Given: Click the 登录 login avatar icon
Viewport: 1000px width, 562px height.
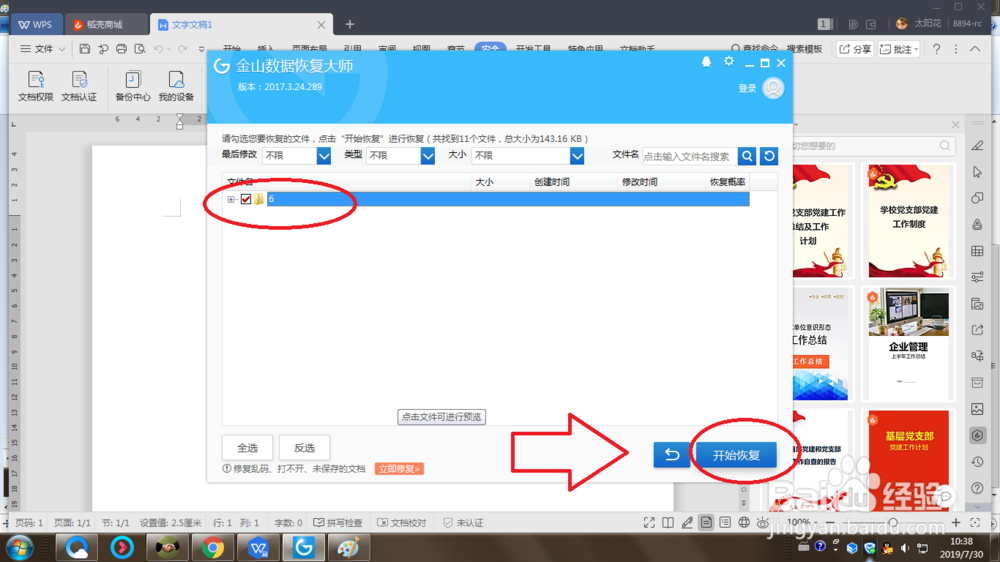Looking at the screenshot, I should pos(773,88).
